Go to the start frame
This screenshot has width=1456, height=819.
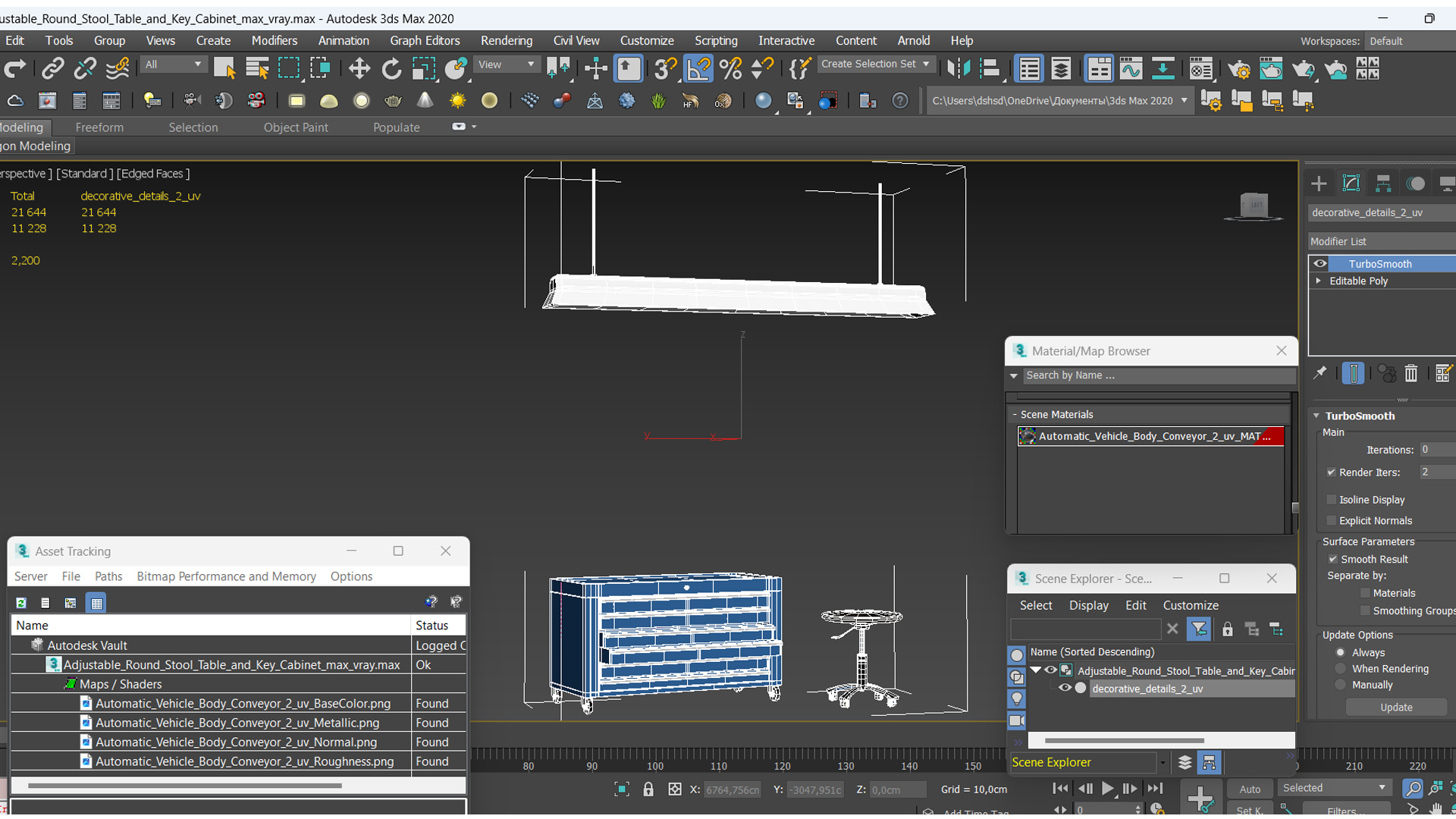[1061, 789]
